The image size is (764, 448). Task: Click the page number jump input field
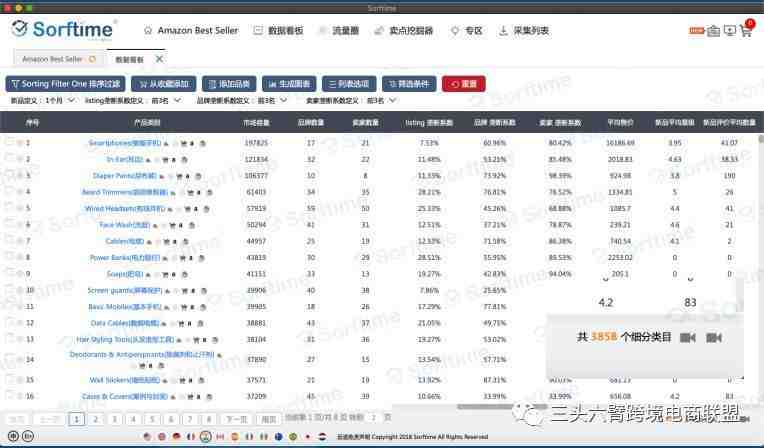373,418
